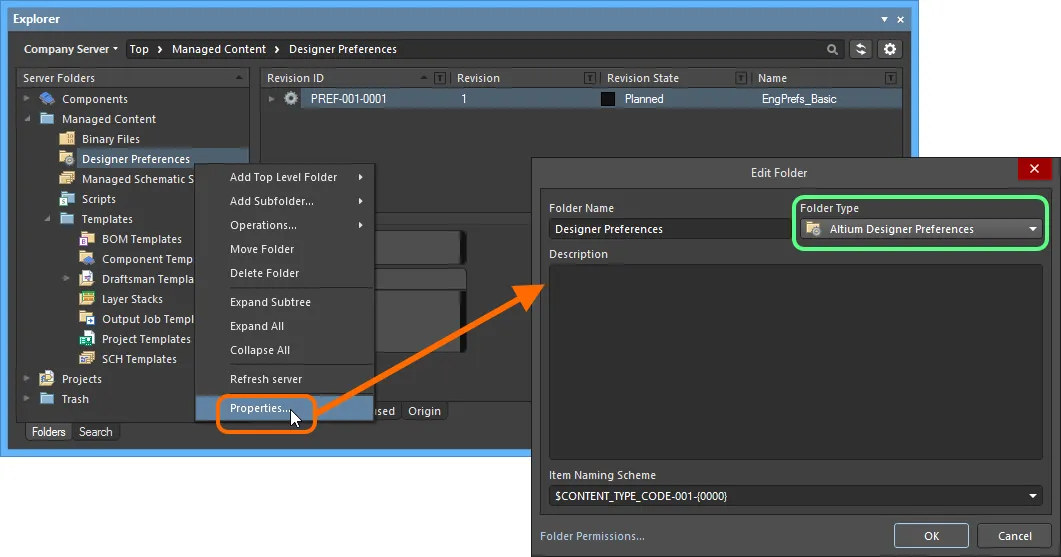This screenshot has width=1061, height=557.
Task: Click the Revision column filter icon
Action: (x=590, y=79)
